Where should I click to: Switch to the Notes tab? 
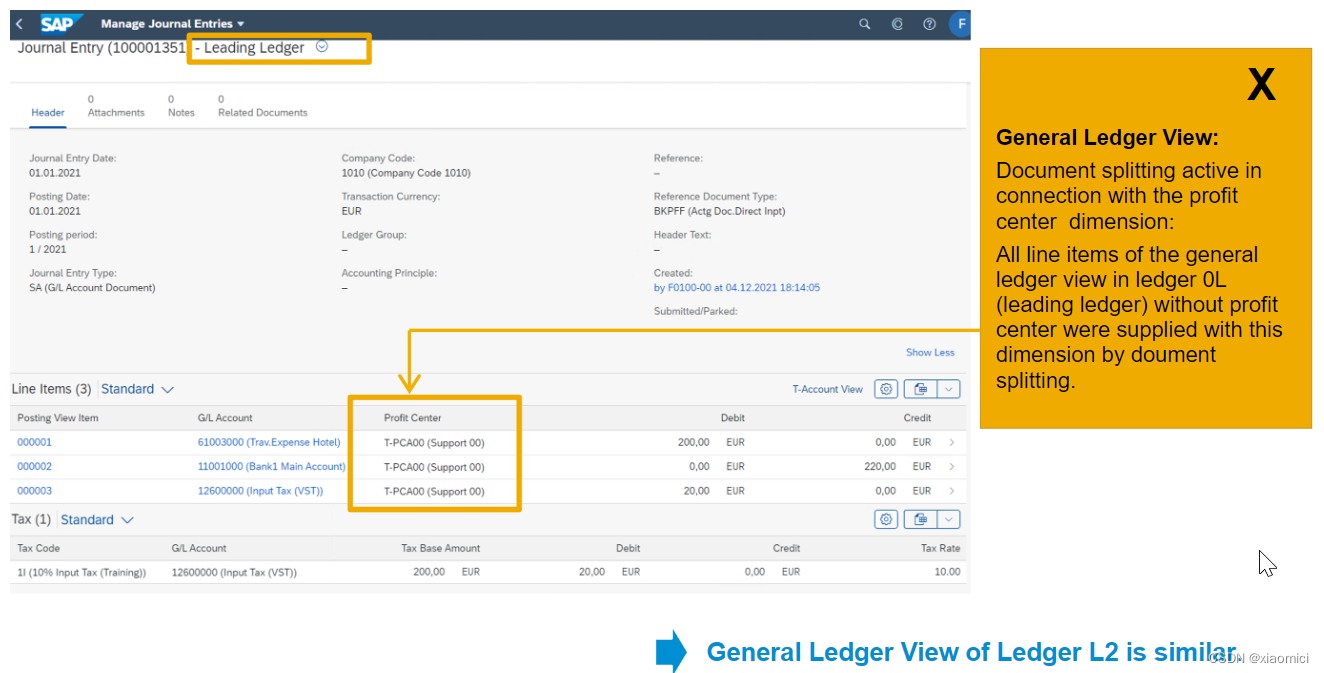(x=181, y=106)
